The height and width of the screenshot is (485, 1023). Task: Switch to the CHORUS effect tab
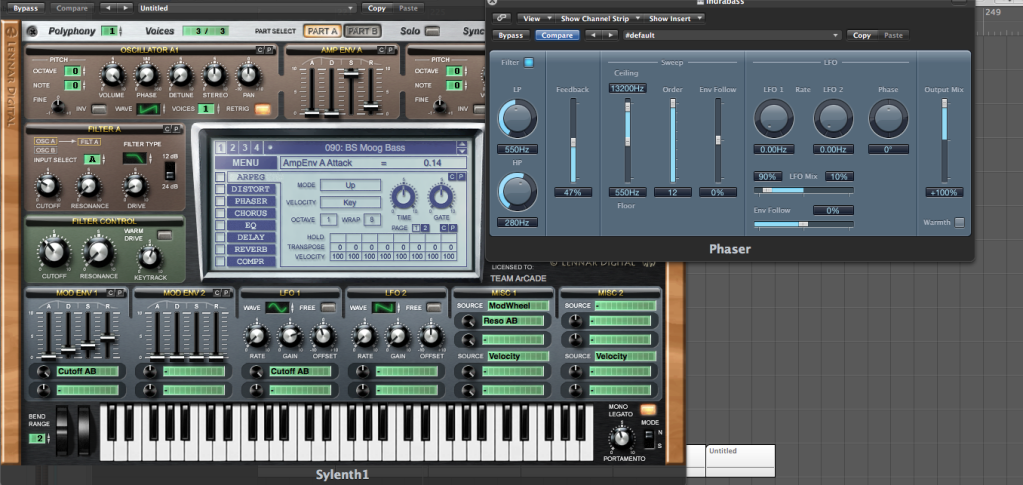(x=252, y=213)
